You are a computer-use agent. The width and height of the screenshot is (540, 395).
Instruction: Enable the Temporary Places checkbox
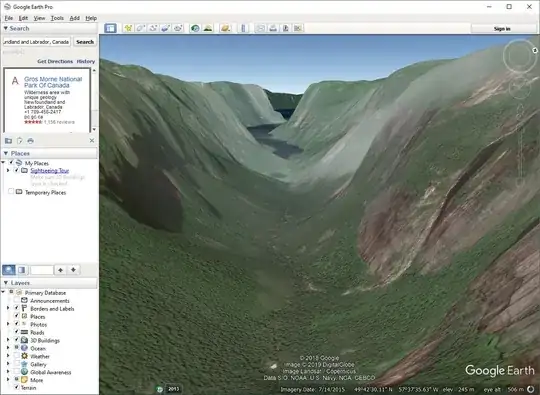(x=11, y=191)
